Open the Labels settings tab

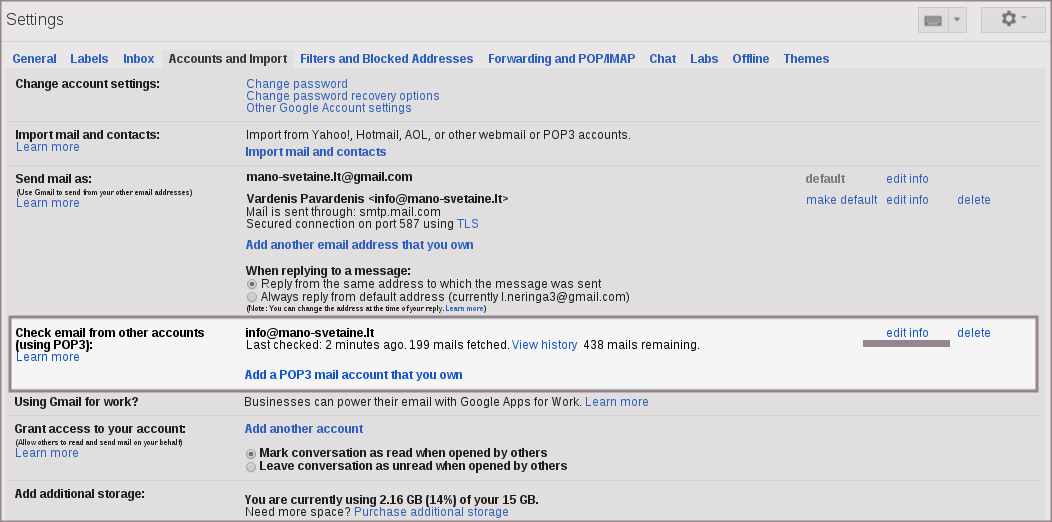coord(89,59)
